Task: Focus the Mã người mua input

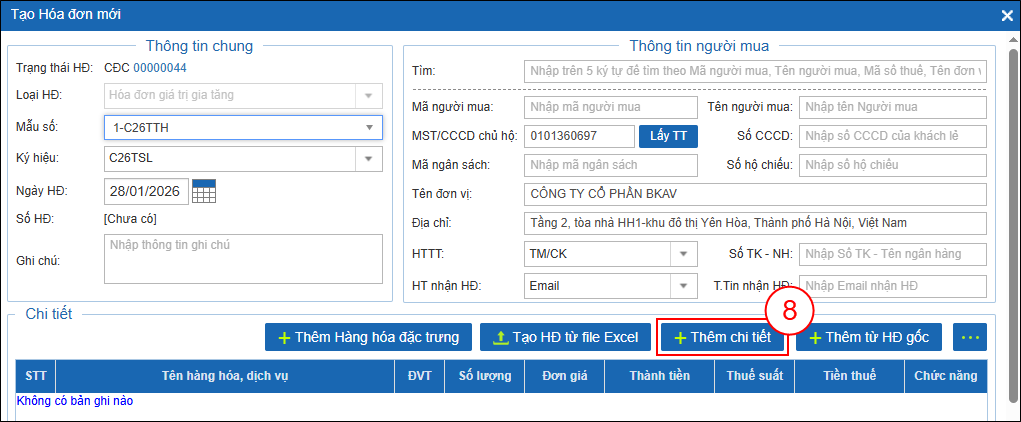Action: point(609,107)
